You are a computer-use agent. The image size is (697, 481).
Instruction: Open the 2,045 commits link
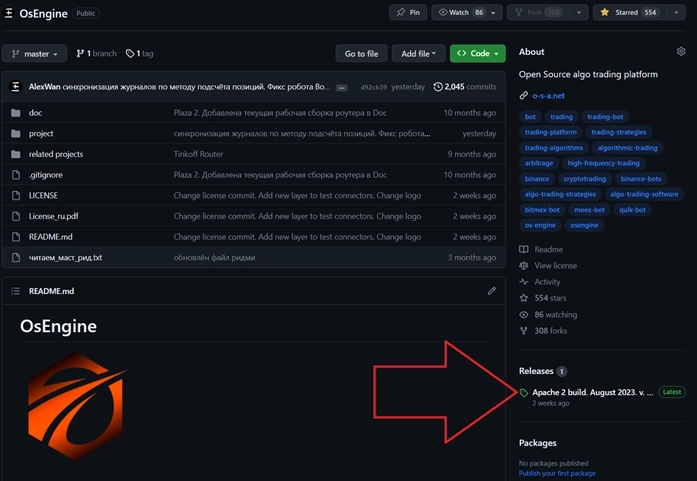(x=465, y=87)
